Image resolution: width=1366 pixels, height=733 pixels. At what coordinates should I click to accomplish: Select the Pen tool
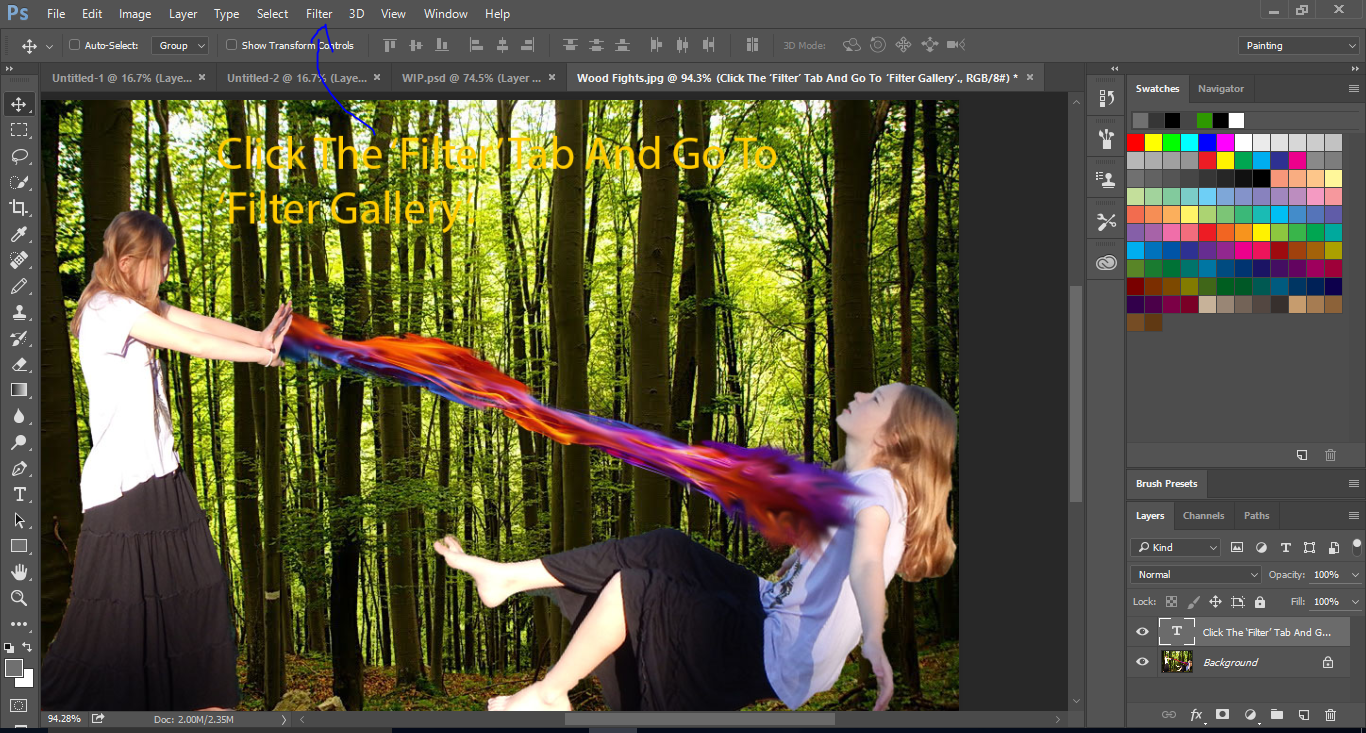click(x=19, y=468)
